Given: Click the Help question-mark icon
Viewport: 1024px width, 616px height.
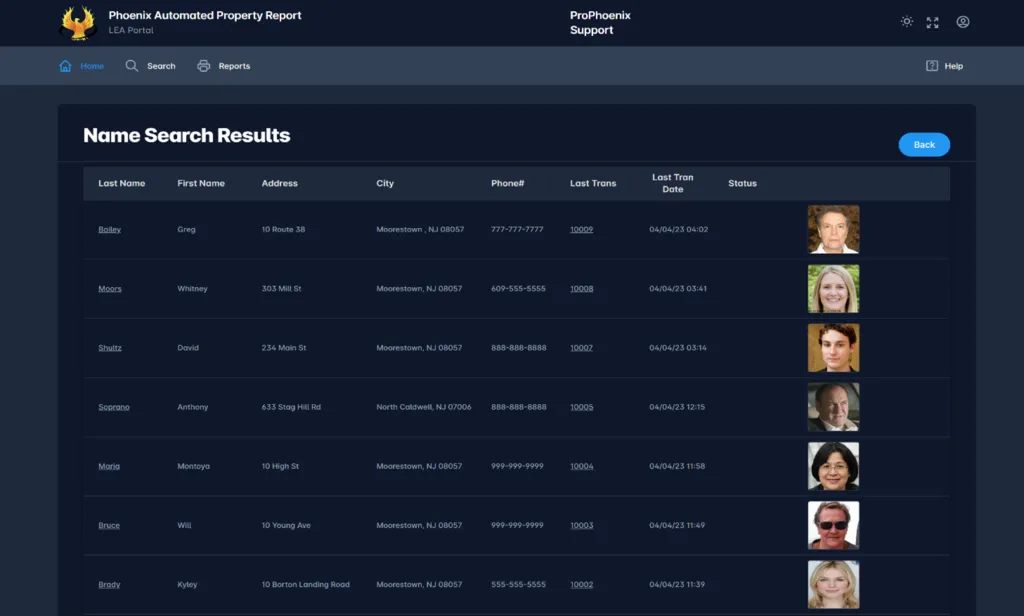Looking at the screenshot, I should click(x=932, y=66).
